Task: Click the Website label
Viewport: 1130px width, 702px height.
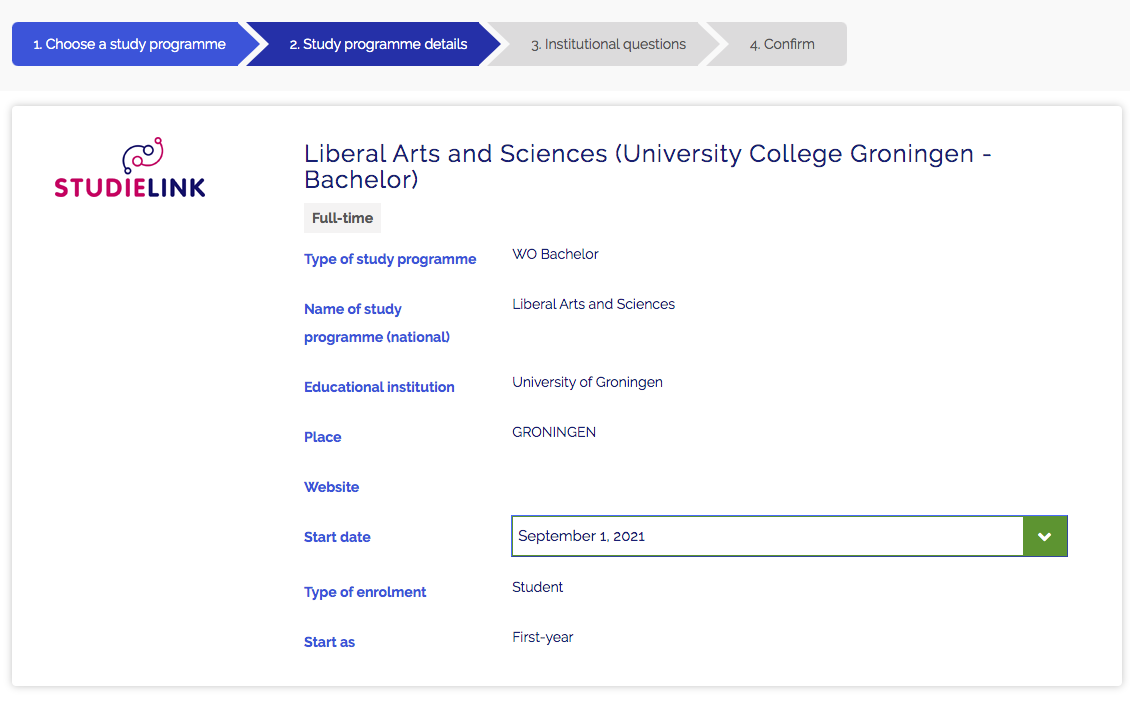Action: pyautogui.click(x=331, y=487)
